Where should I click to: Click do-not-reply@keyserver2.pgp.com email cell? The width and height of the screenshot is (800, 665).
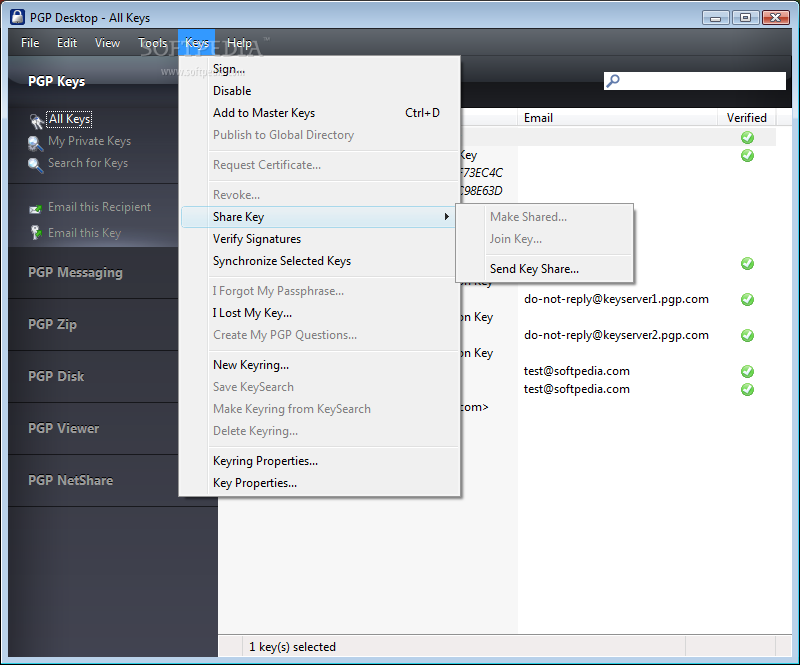click(x=616, y=335)
